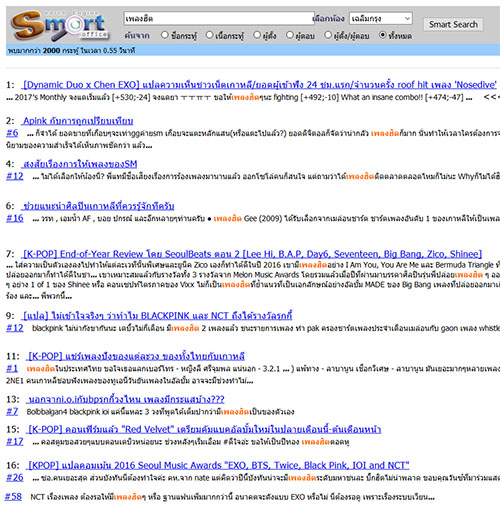
Task: Pick the ผู้ตั้ง/ผู้ตอบ radio option
Action: [328, 35]
